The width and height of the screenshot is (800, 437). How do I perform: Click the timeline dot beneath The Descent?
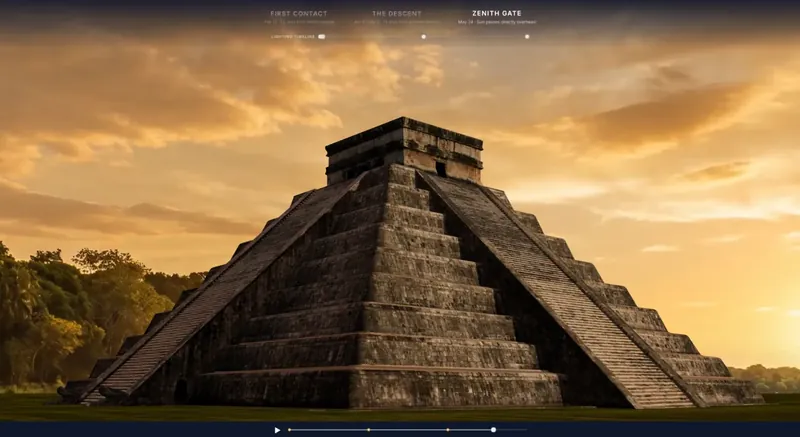[x=423, y=37]
